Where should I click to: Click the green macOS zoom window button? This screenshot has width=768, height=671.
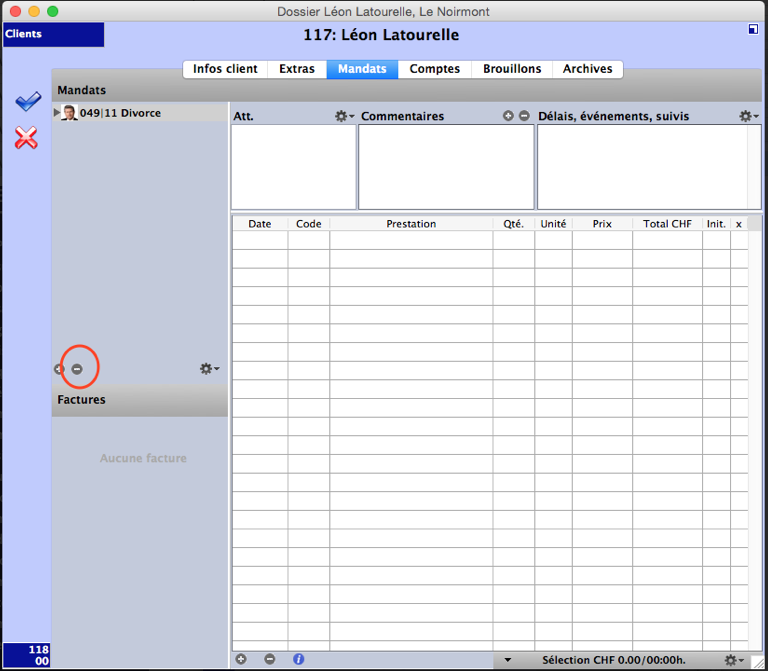(x=52, y=11)
